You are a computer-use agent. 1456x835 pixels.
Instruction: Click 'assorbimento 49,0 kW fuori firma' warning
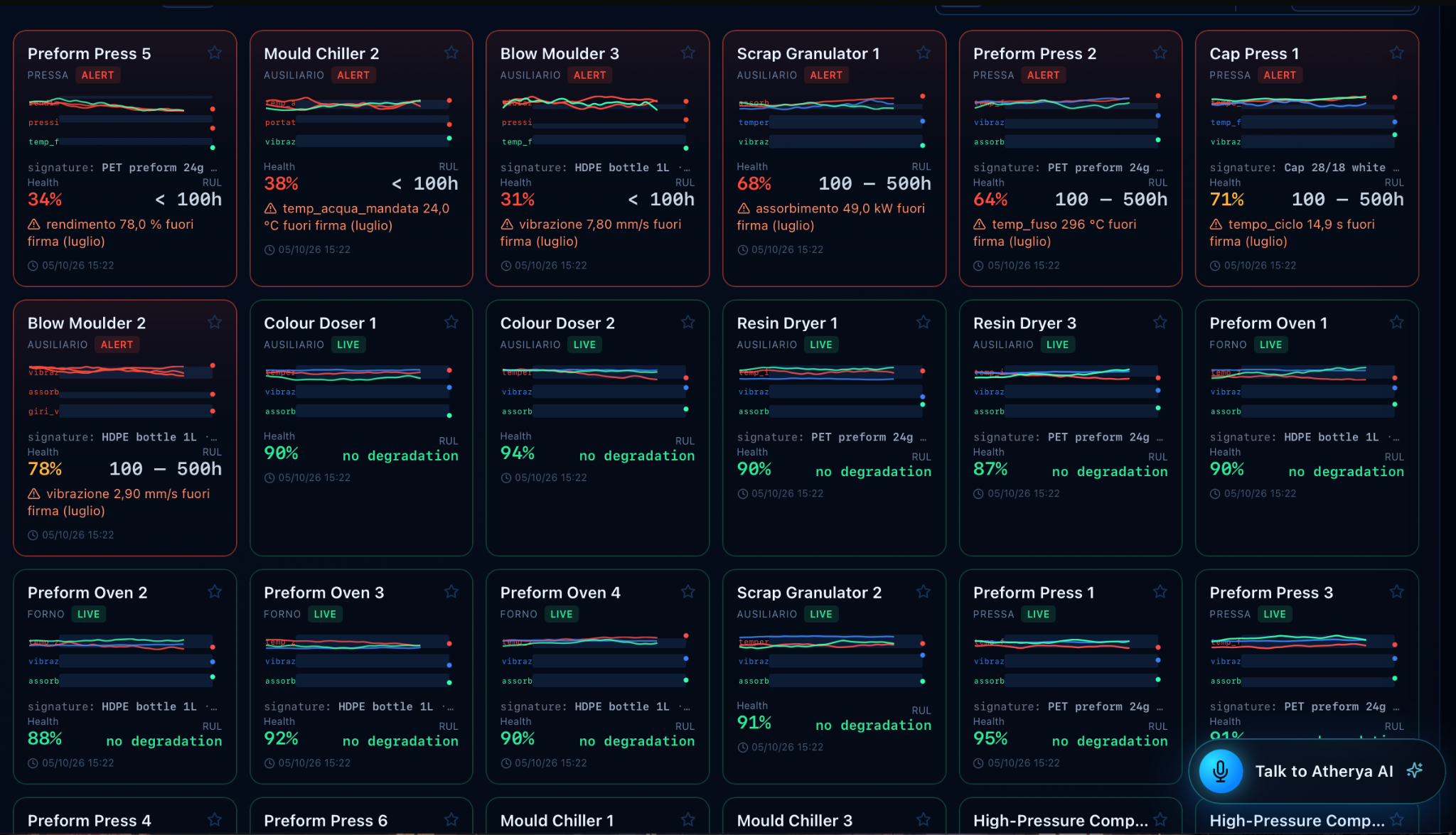831,217
